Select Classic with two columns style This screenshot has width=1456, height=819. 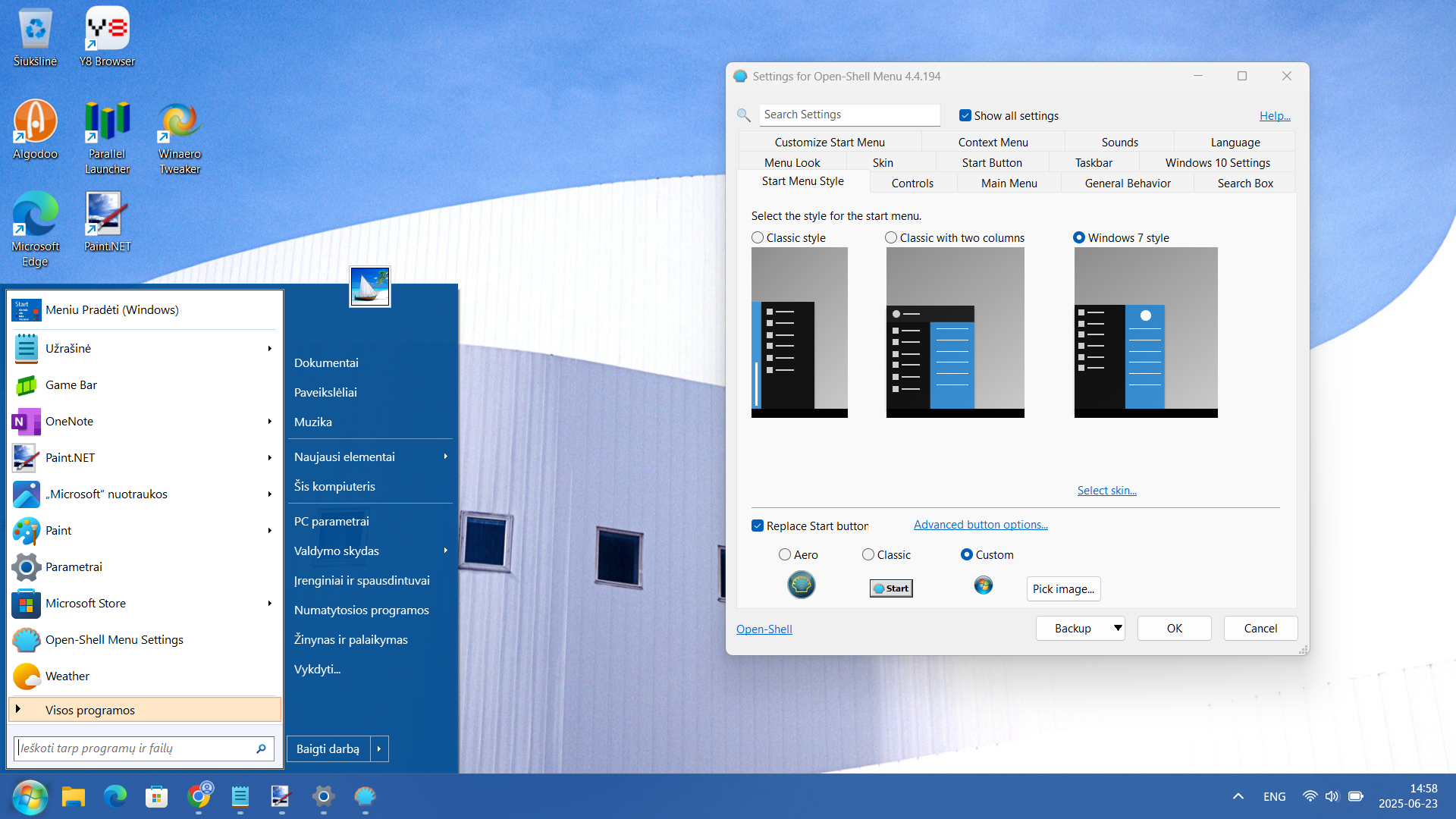pos(891,238)
